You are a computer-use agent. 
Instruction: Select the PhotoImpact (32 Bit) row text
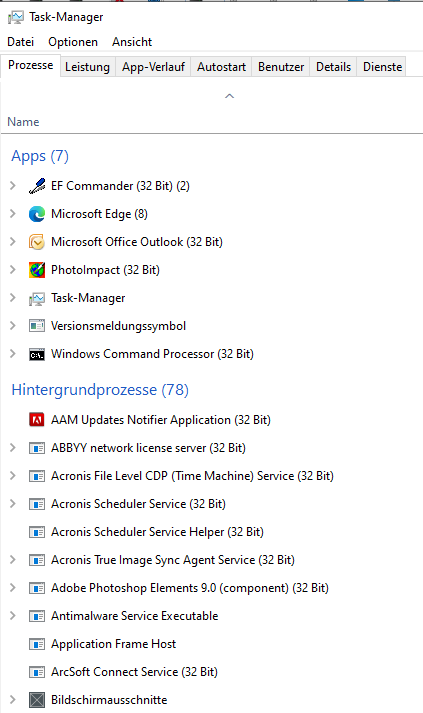tap(105, 270)
